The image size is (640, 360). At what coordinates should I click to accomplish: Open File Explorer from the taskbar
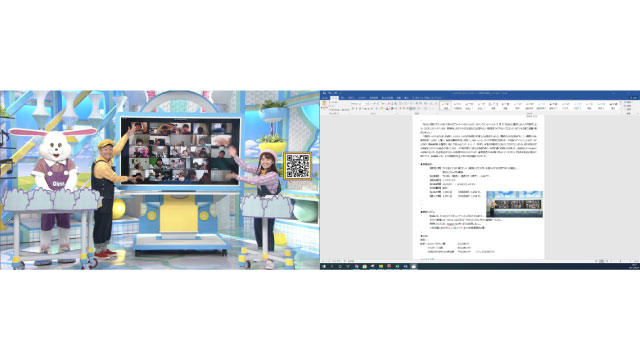coord(381,266)
